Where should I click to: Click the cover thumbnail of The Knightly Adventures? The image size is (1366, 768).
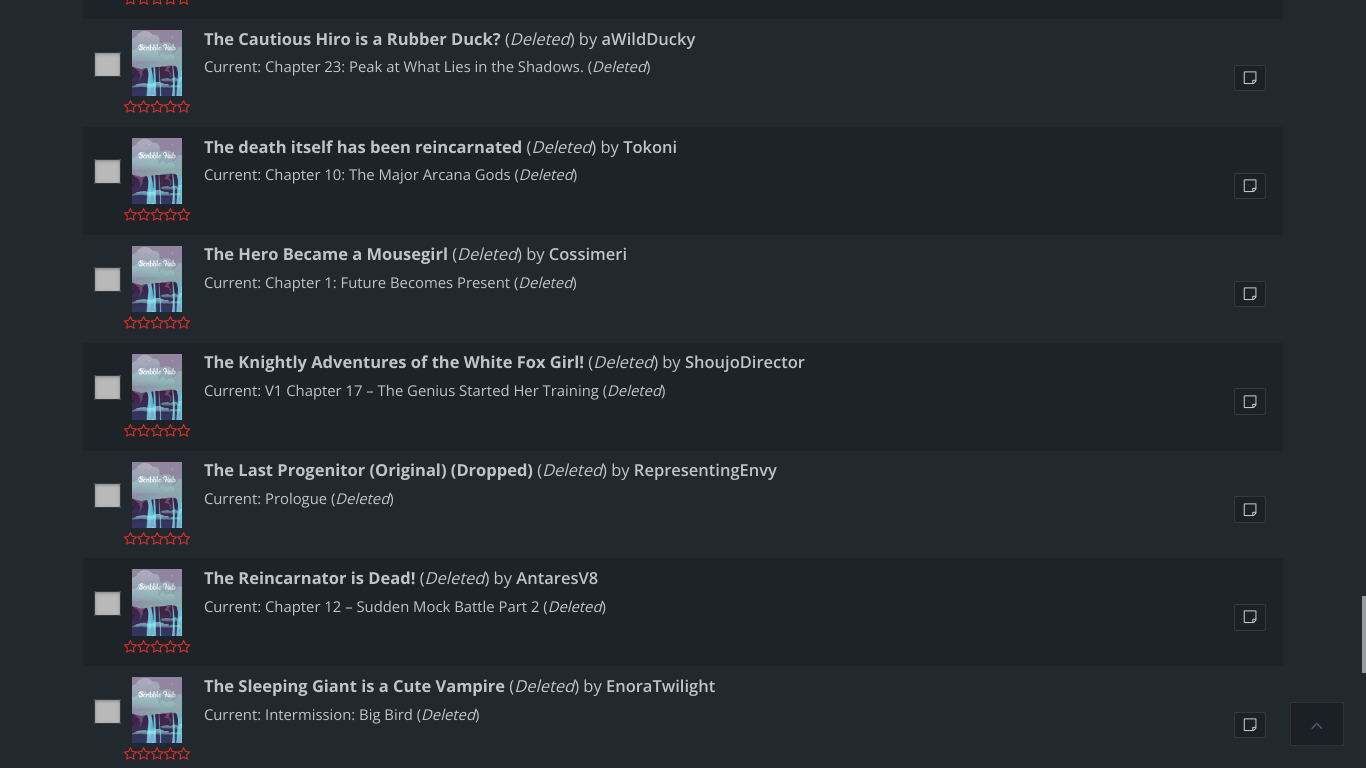[156, 387]
